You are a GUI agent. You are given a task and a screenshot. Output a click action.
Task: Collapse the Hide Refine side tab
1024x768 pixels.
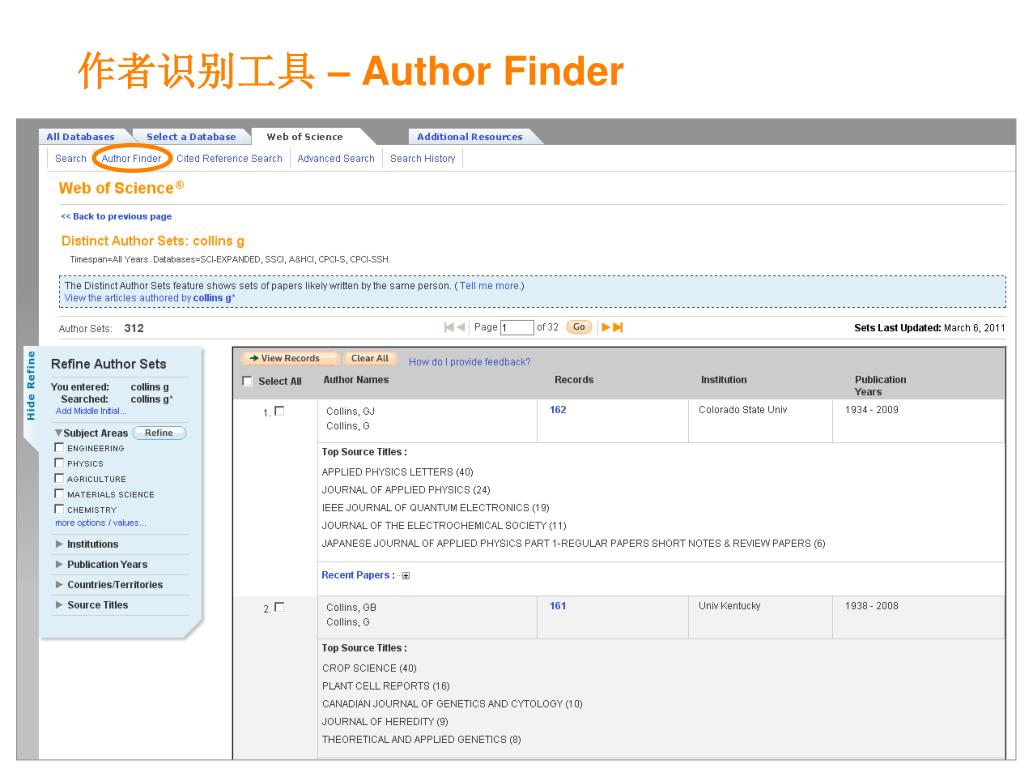click(30, 385)
